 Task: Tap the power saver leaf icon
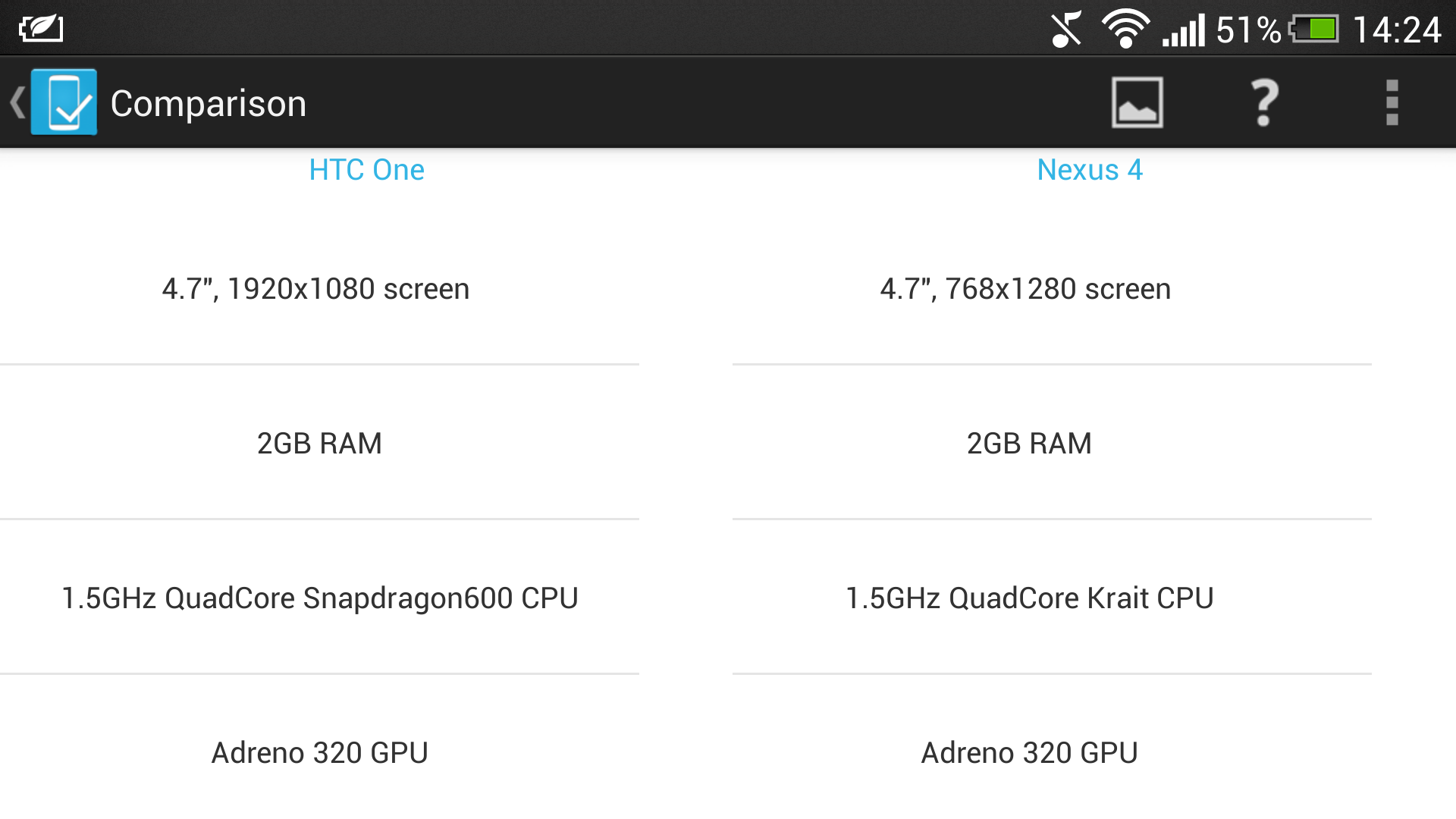[x=41, y=30]
